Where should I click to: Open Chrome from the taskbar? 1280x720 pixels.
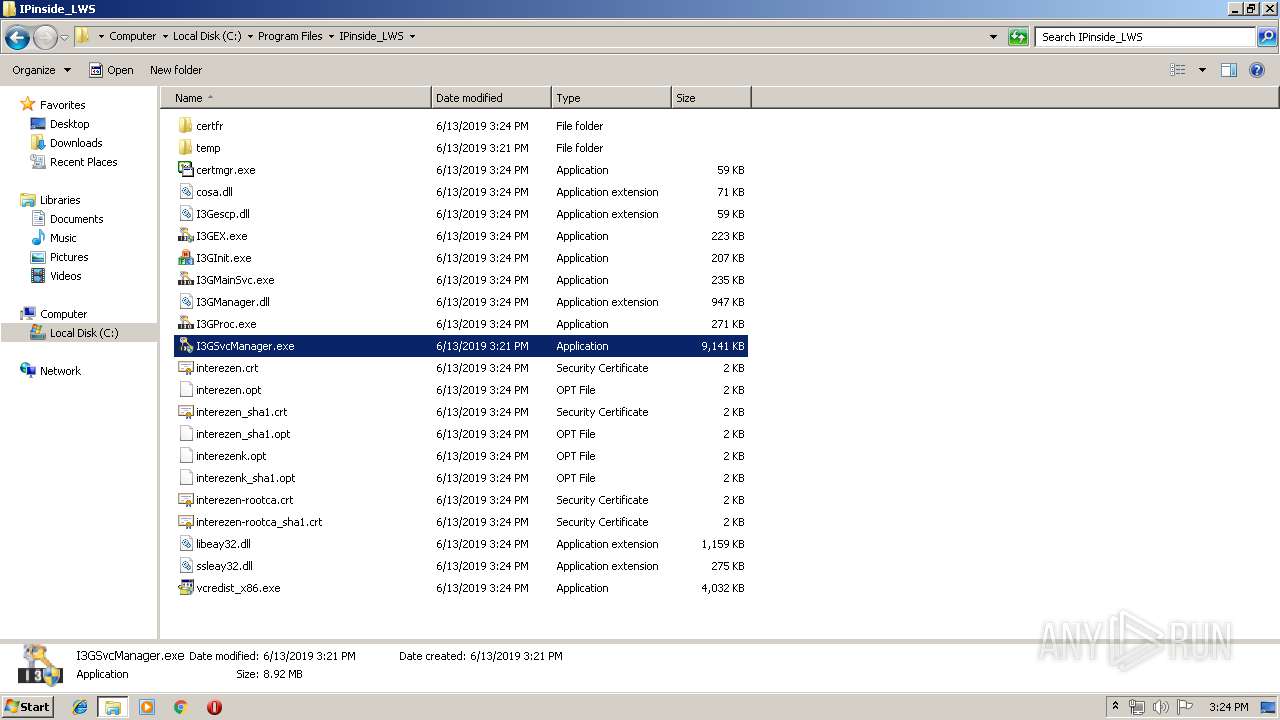click(181, 707)
